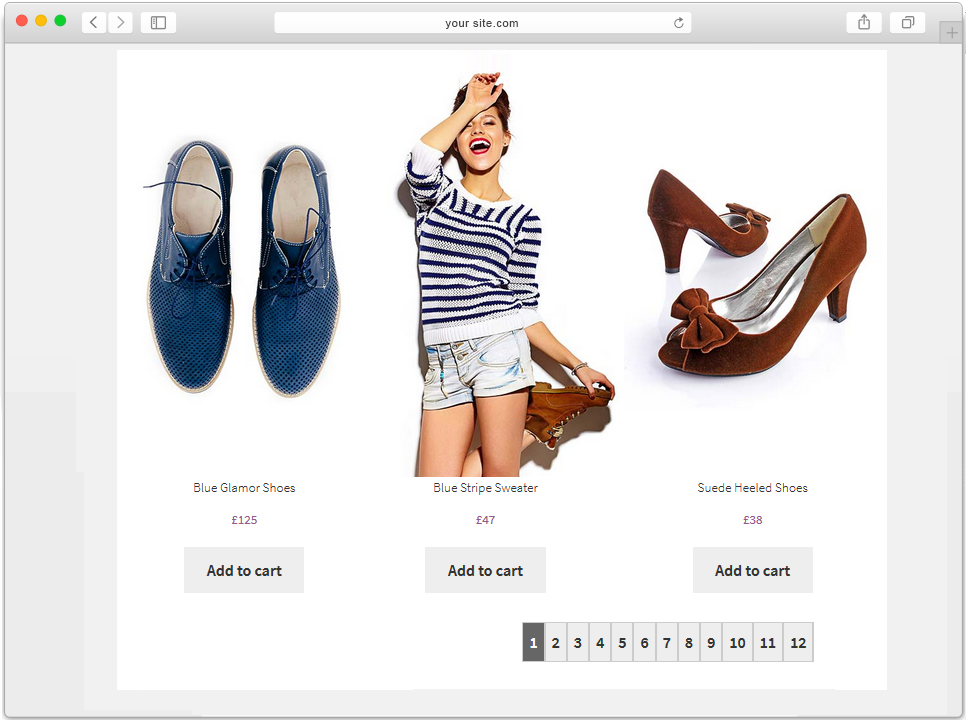966x723 pixels.
Task: Jump to pagination page 9
Action: (711, 642)
